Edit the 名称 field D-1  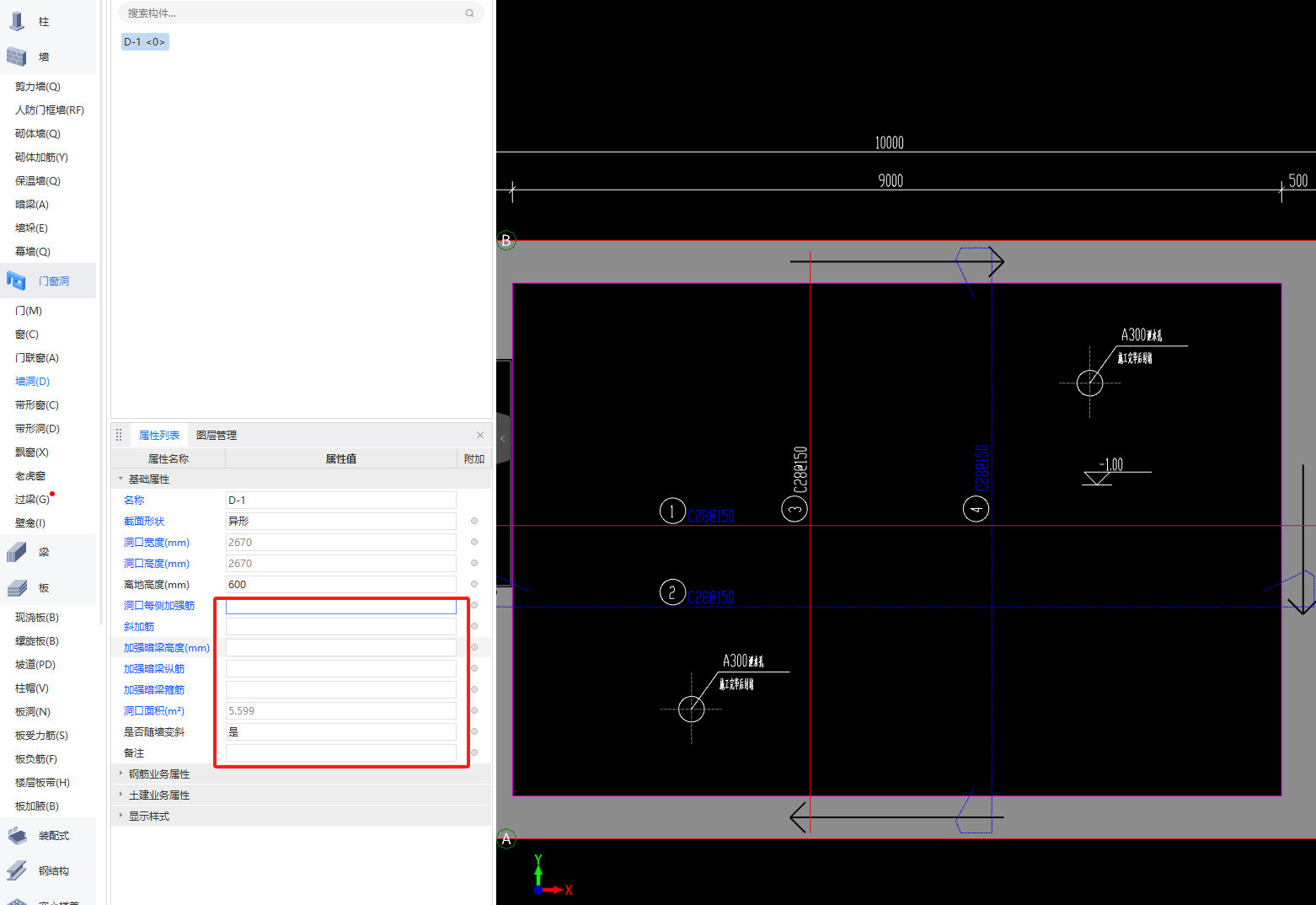pos(341,500)
